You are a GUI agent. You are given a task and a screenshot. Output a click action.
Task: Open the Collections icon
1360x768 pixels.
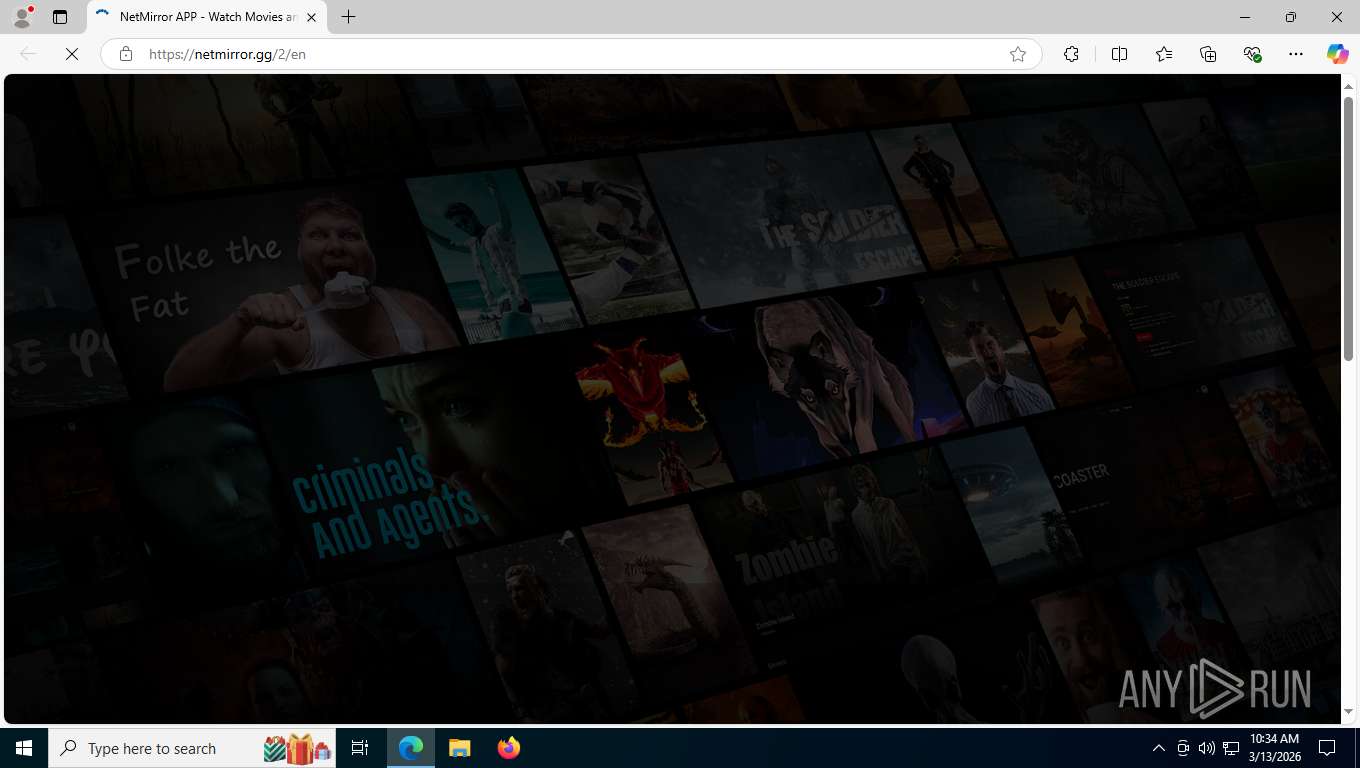(1208, 54)
